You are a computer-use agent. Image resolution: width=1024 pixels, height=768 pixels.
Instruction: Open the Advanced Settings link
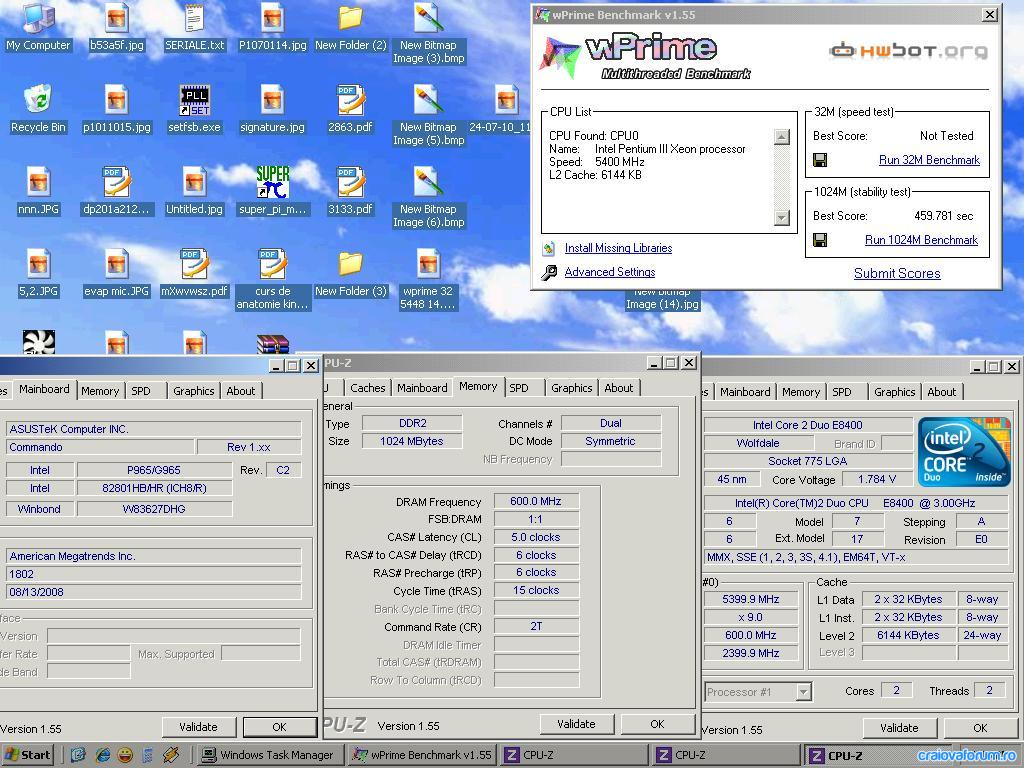[x=609, y=272]
